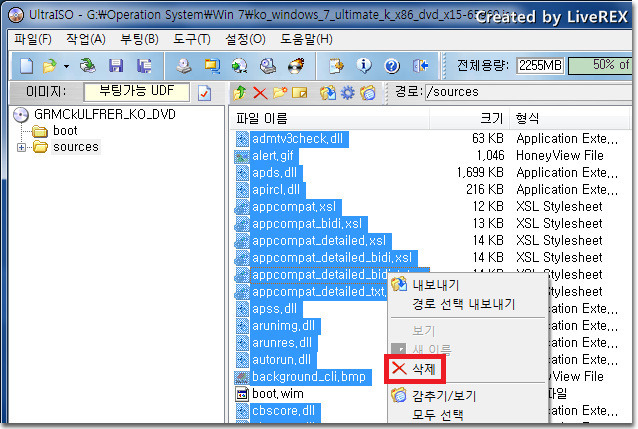This screenshot has height=429, width=638.
Task: Select the boot folder in tree
Action: click(65, 131)
